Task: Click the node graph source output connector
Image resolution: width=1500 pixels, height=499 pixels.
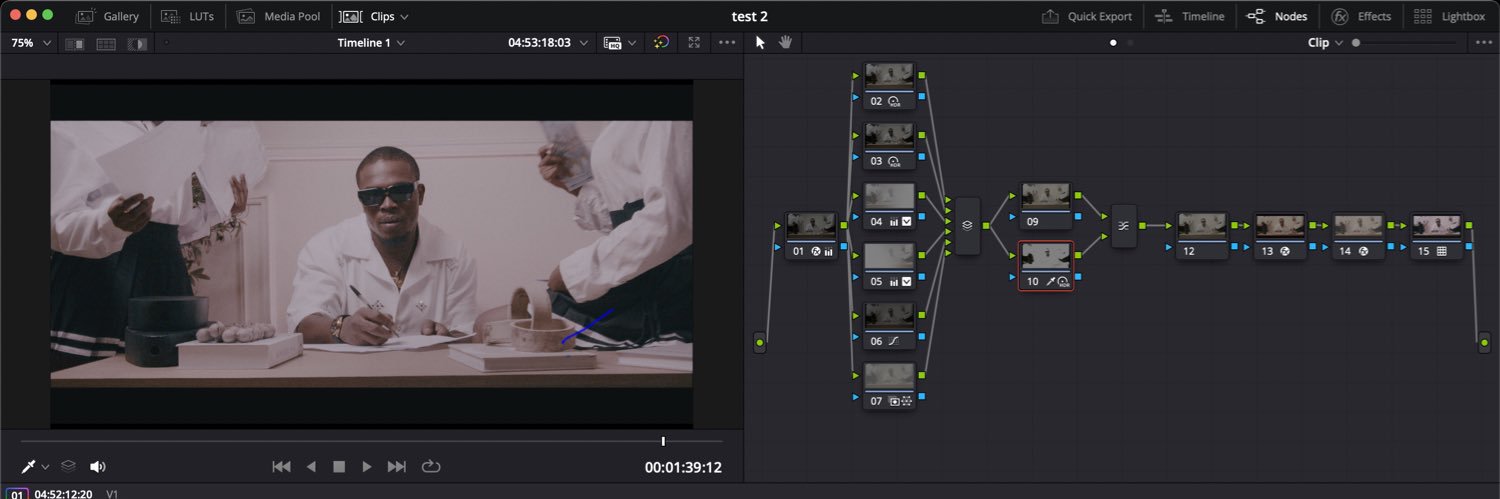Action: coord(760,343)
